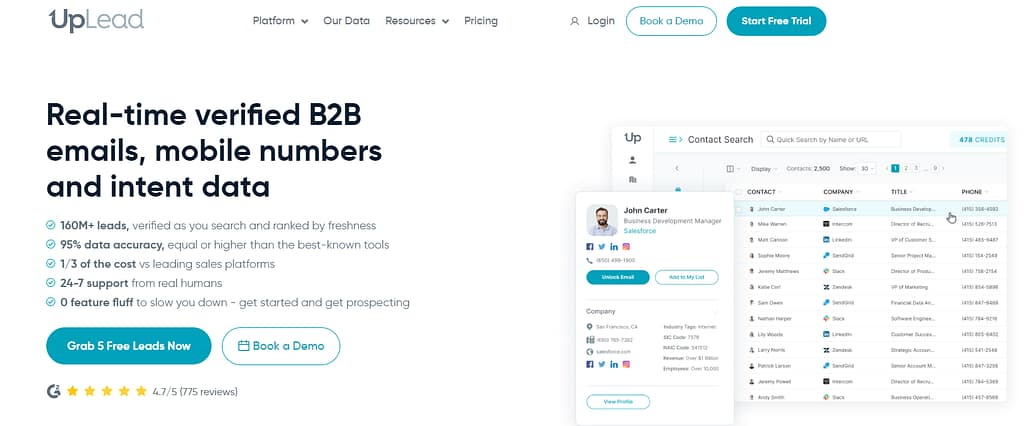This screenshot has width=1024, height=426.
Task: Click the Facebook icon under John Carter
Action: click(590, 246)
